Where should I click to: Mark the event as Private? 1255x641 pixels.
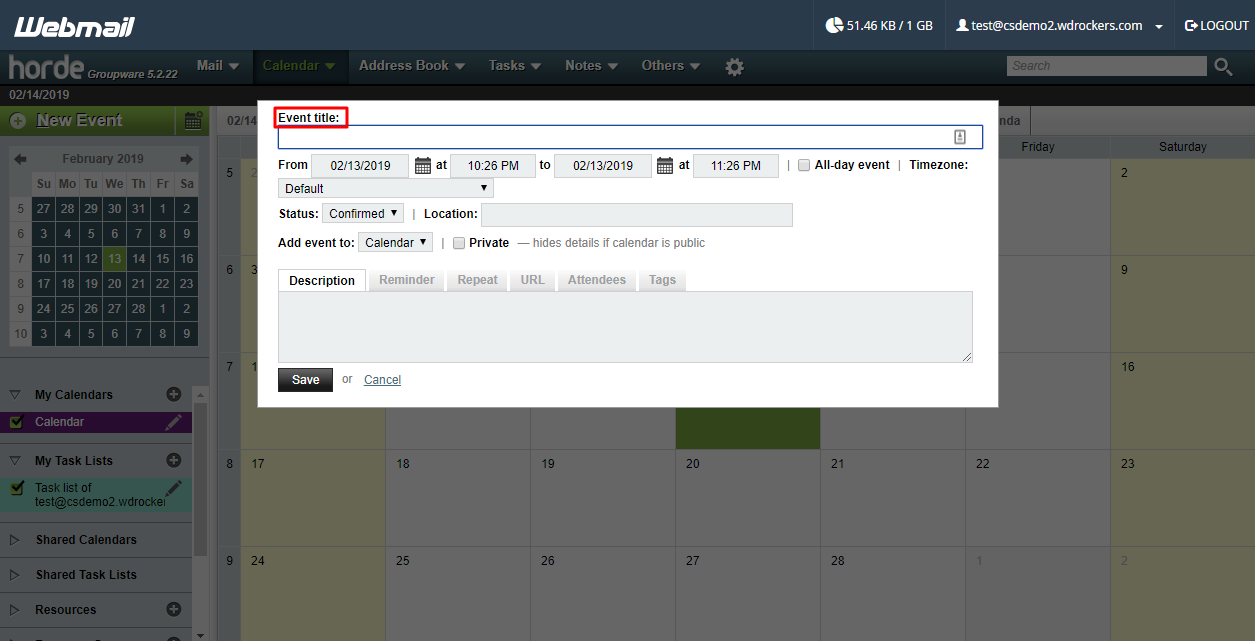(459, 242)
